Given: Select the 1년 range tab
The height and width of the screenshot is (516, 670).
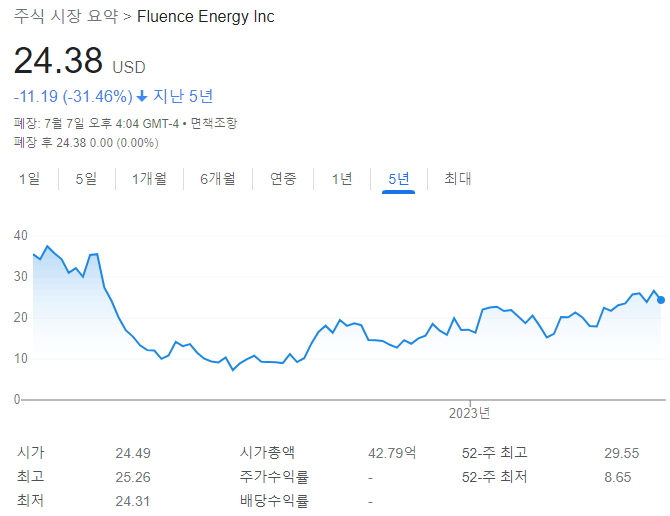Looking at the screenshot, I should click(342, 179).
